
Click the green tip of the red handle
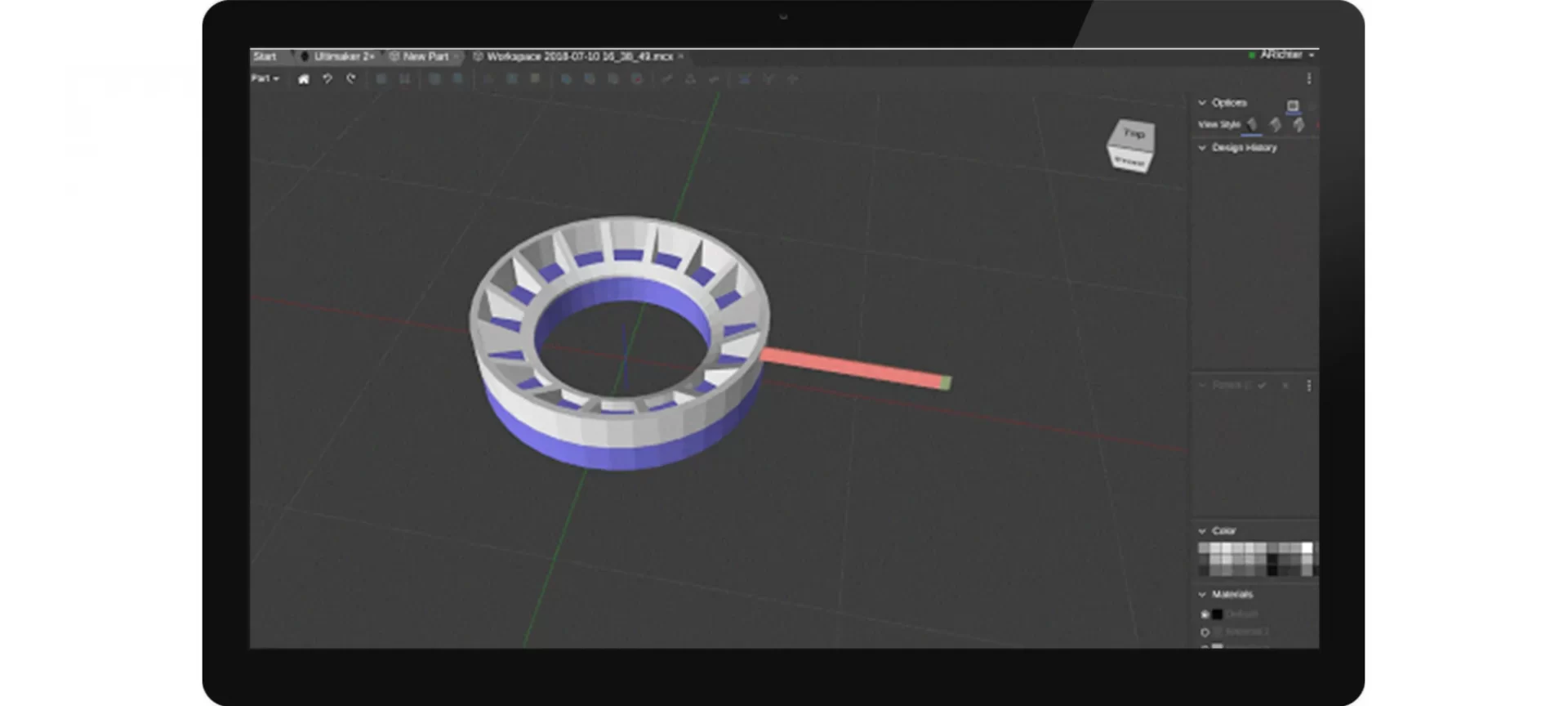click(946, 382)
